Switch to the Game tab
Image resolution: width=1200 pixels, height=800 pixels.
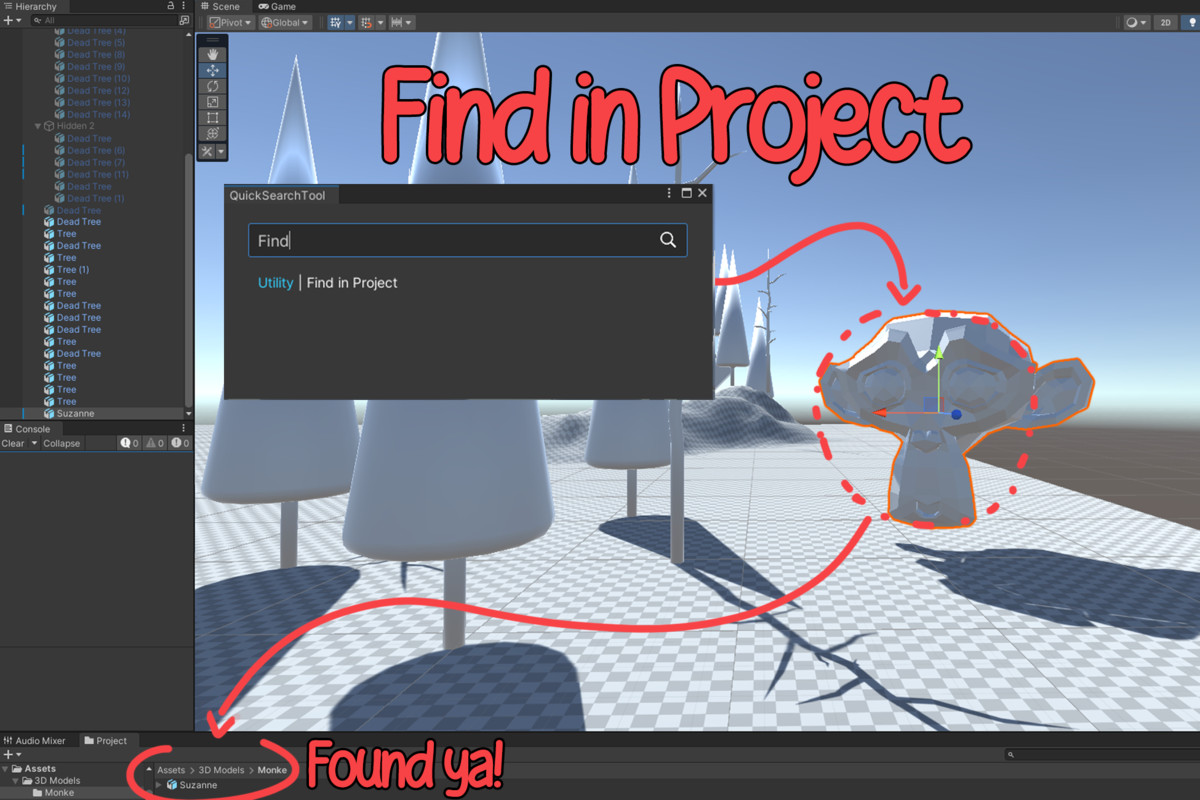coord(278,6)
